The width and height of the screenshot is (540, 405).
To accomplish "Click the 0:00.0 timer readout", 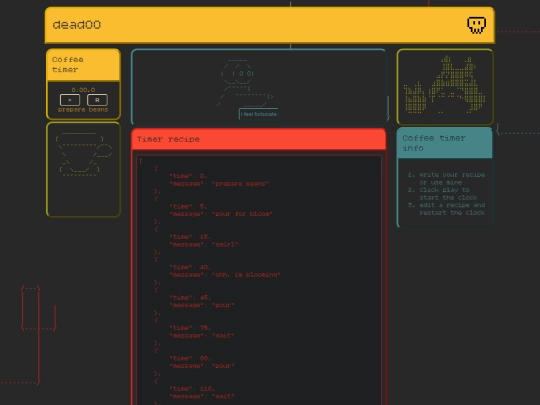I will pos(83,90).
